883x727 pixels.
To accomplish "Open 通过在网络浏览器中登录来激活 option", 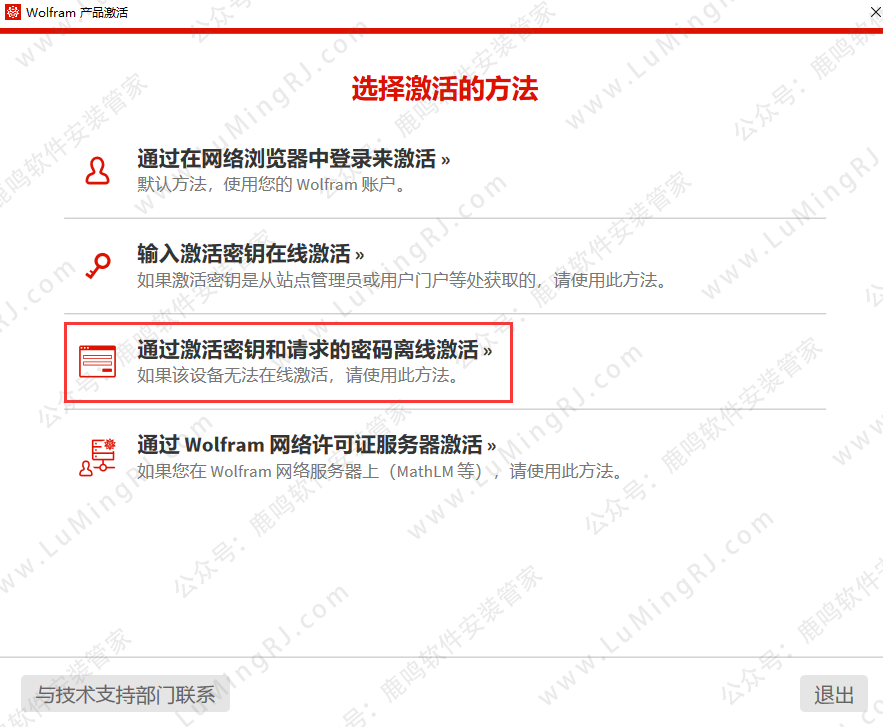I will tap(287, 159).
